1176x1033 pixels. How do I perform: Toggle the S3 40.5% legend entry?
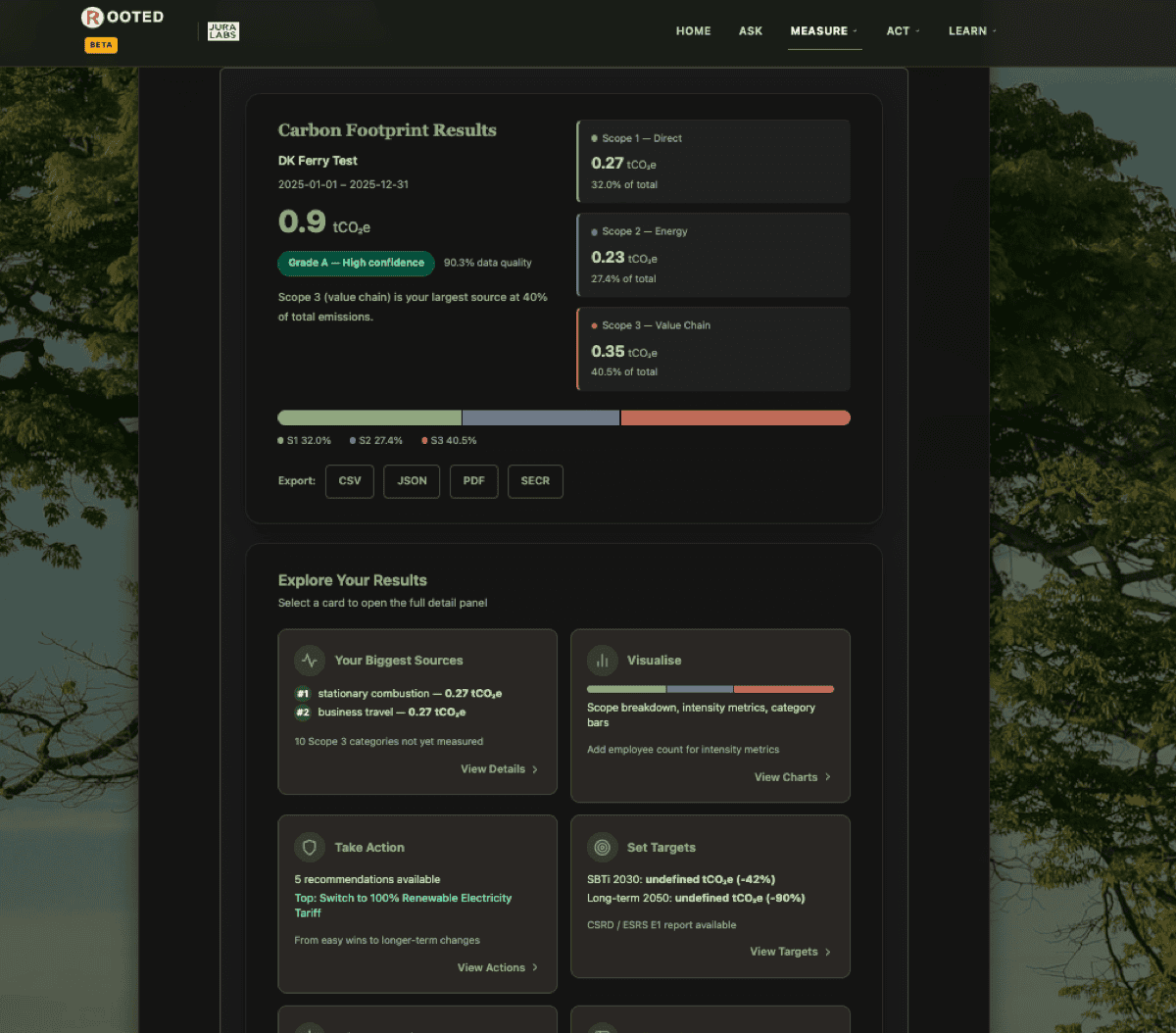(449, 440)
